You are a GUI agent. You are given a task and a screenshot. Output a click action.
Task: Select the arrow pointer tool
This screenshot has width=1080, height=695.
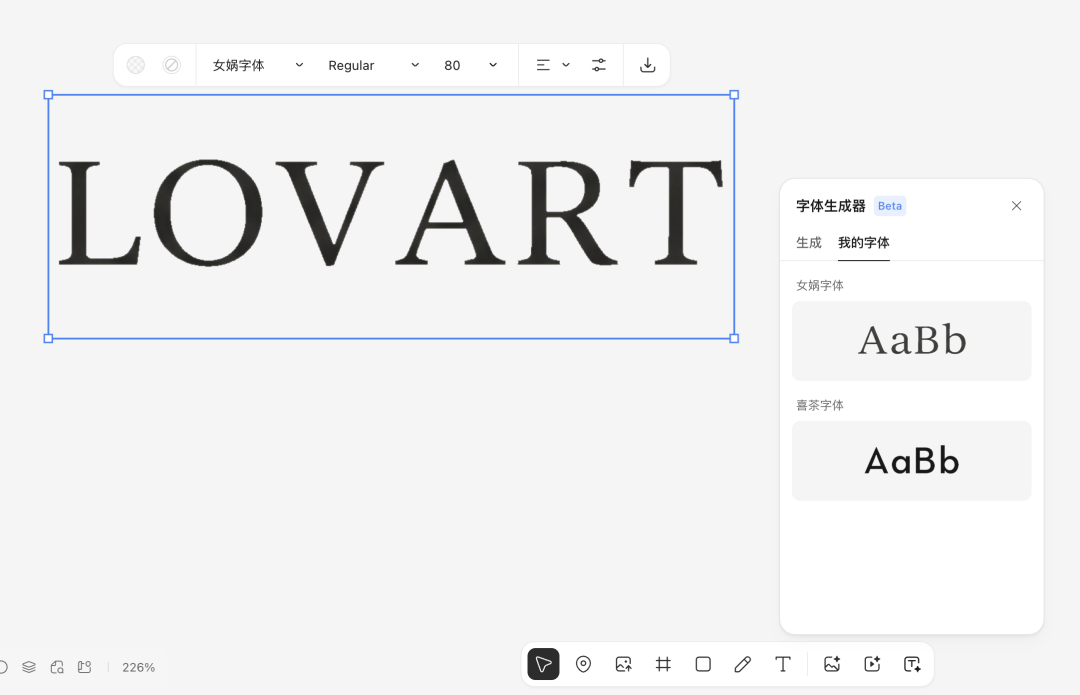point(543,664)
